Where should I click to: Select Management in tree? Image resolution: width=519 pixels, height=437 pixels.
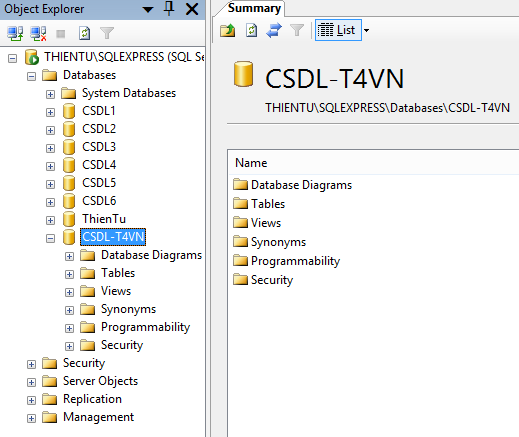[x=98, y=417]
